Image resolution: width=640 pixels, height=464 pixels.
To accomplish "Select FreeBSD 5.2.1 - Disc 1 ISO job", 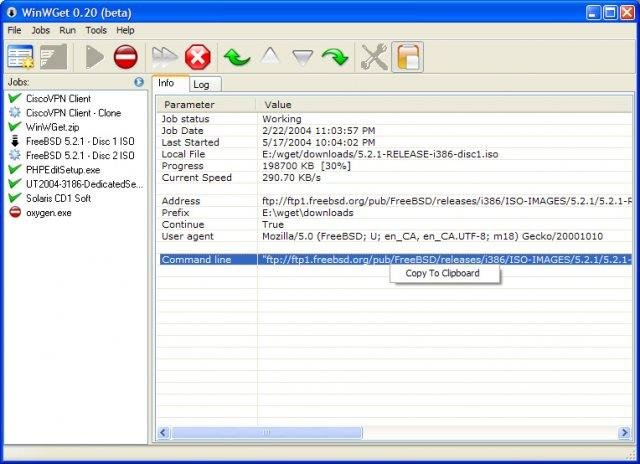I will pyautogui.click(x=80, y=141).
